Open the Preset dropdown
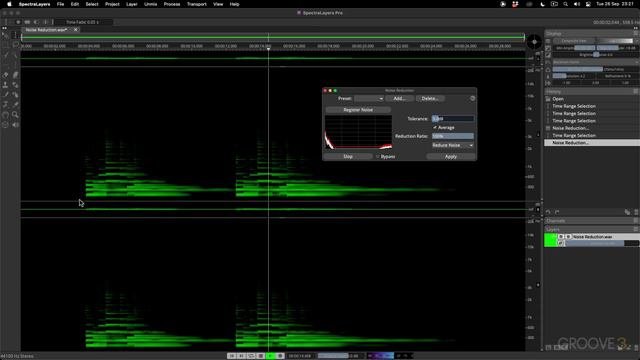Screen dimensions: 640x360 click(369, 98)
